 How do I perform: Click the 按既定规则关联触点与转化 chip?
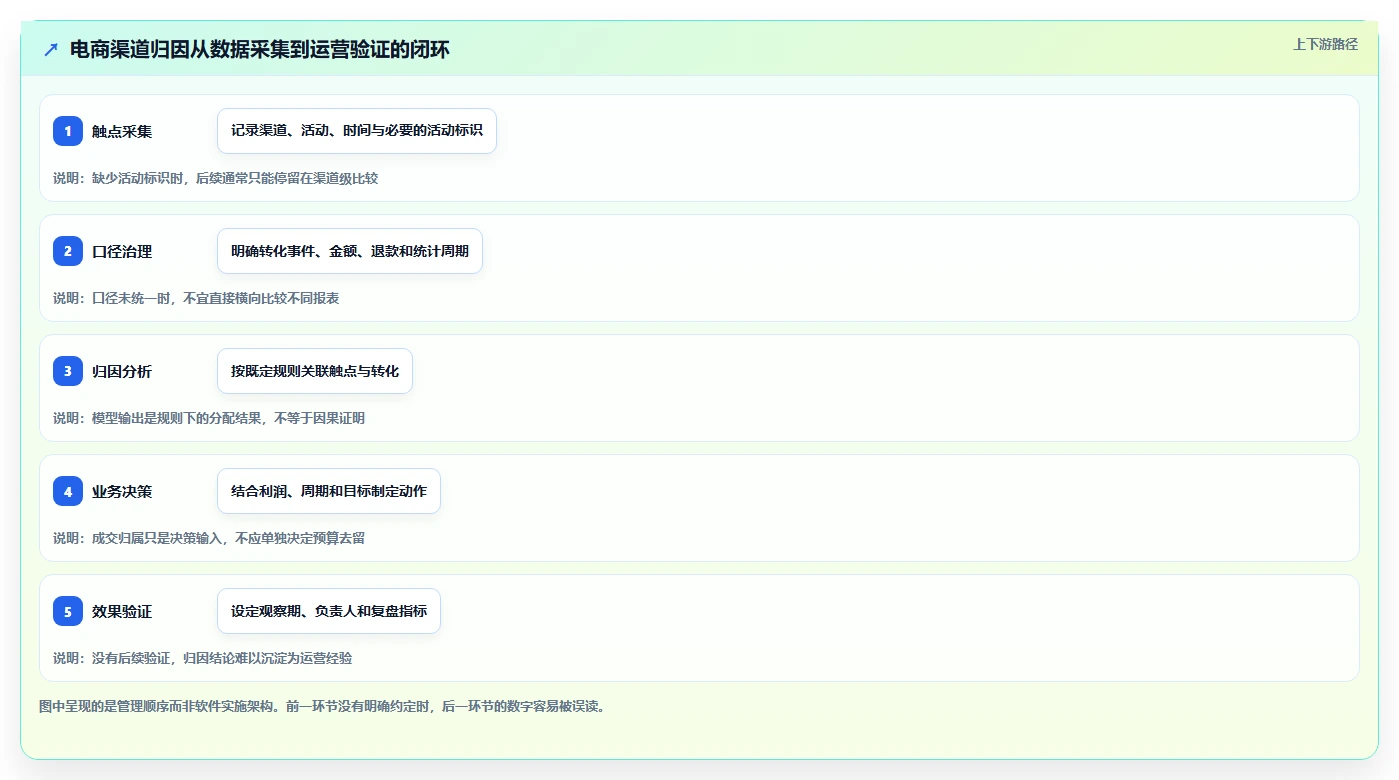pos(315,371)
